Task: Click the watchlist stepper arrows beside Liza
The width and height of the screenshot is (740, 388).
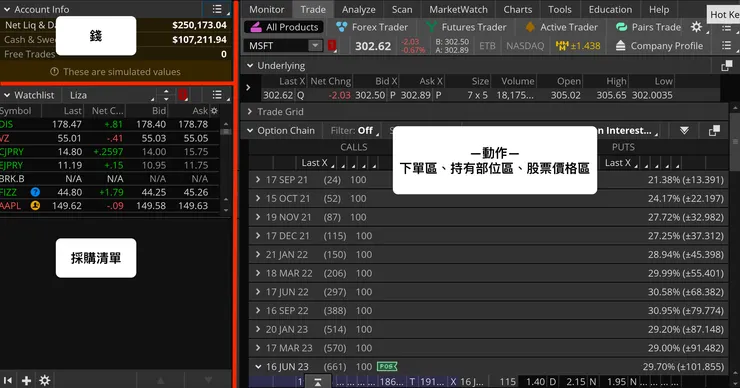Action: tap(166, 95)
